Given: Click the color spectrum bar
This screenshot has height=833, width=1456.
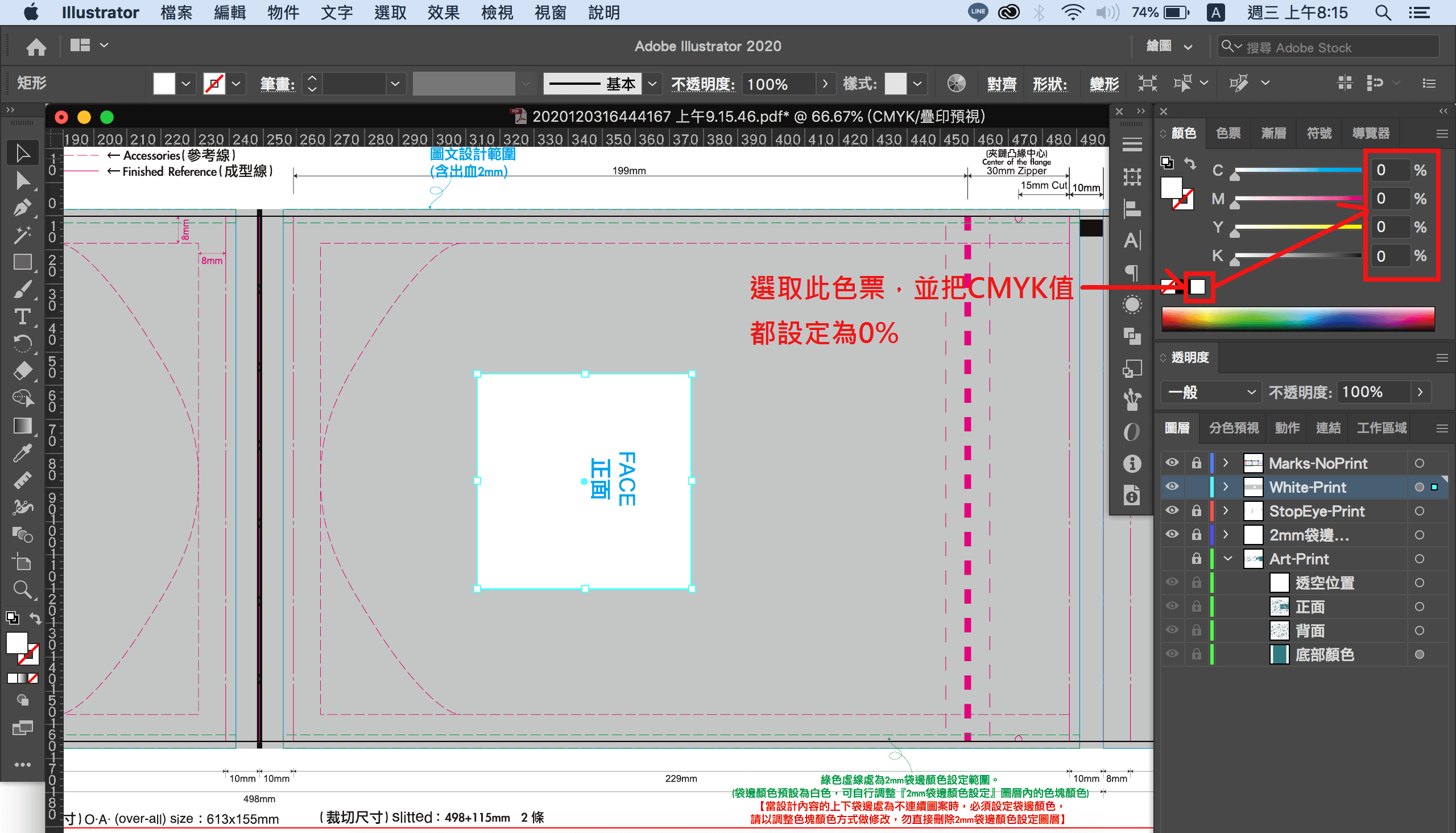Looking at the screenshot, I should pos(1297,319).
